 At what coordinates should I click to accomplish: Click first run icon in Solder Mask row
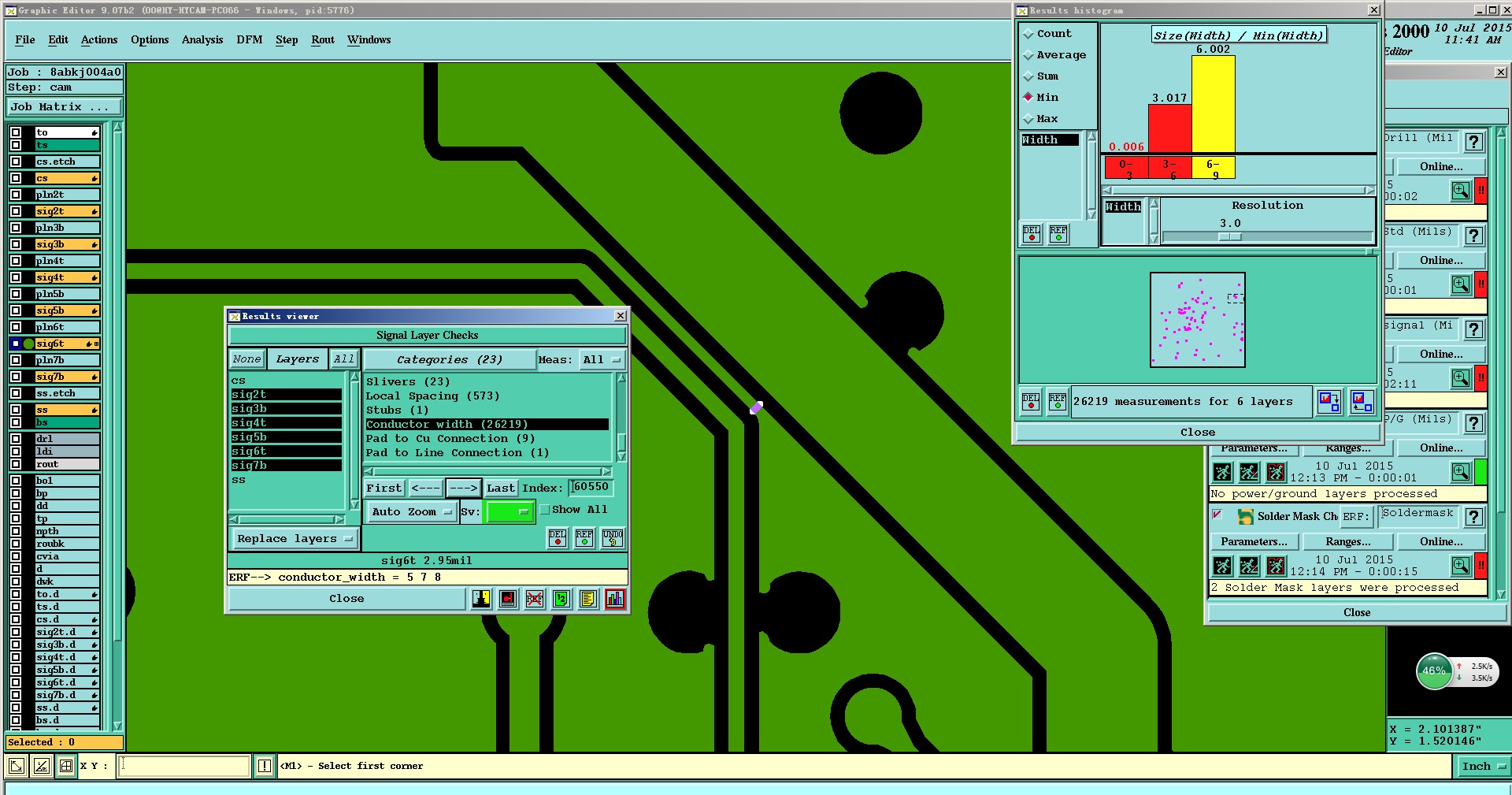coord(1222,566)
